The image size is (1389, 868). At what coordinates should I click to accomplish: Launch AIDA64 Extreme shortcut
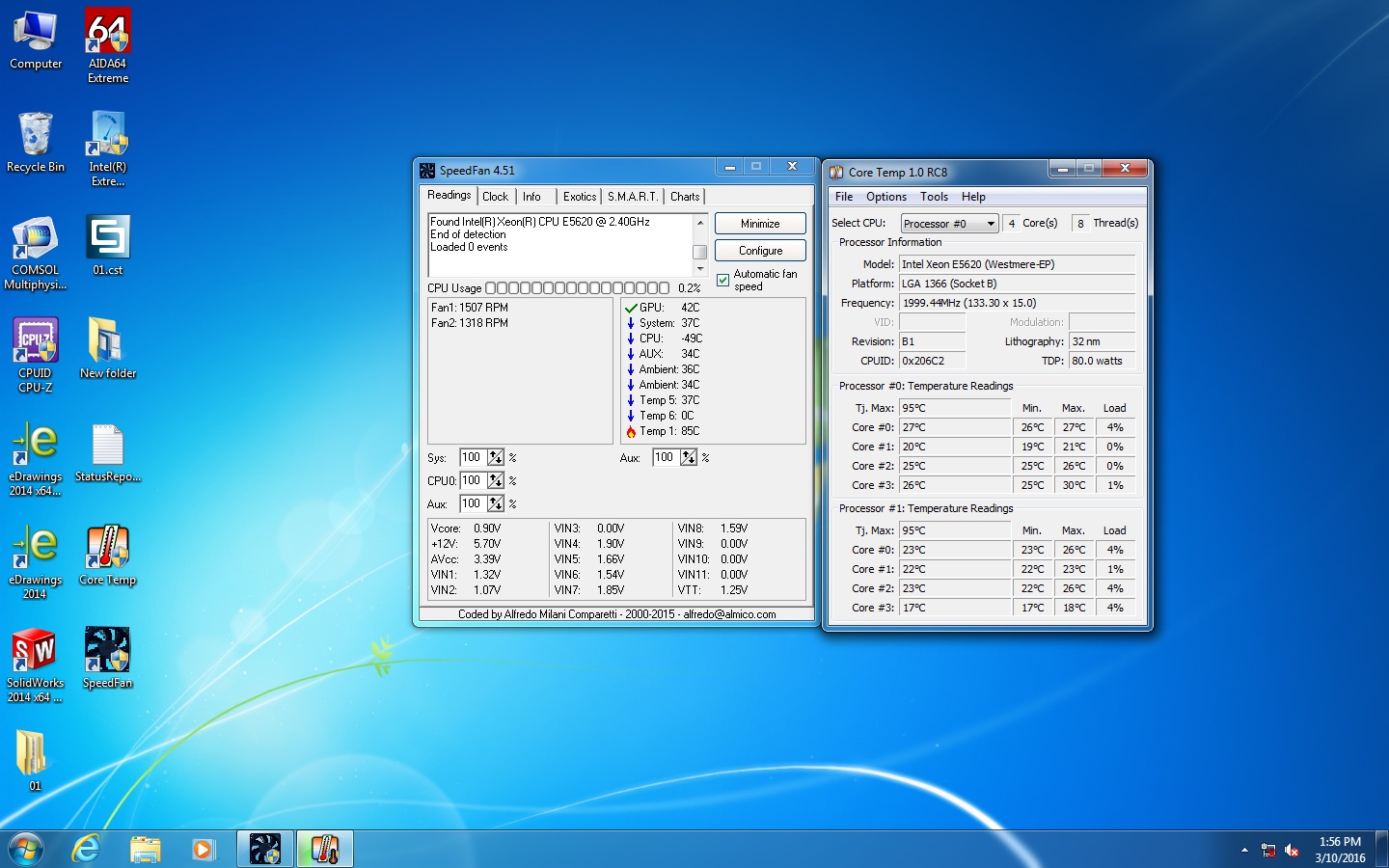coord(108,46)
